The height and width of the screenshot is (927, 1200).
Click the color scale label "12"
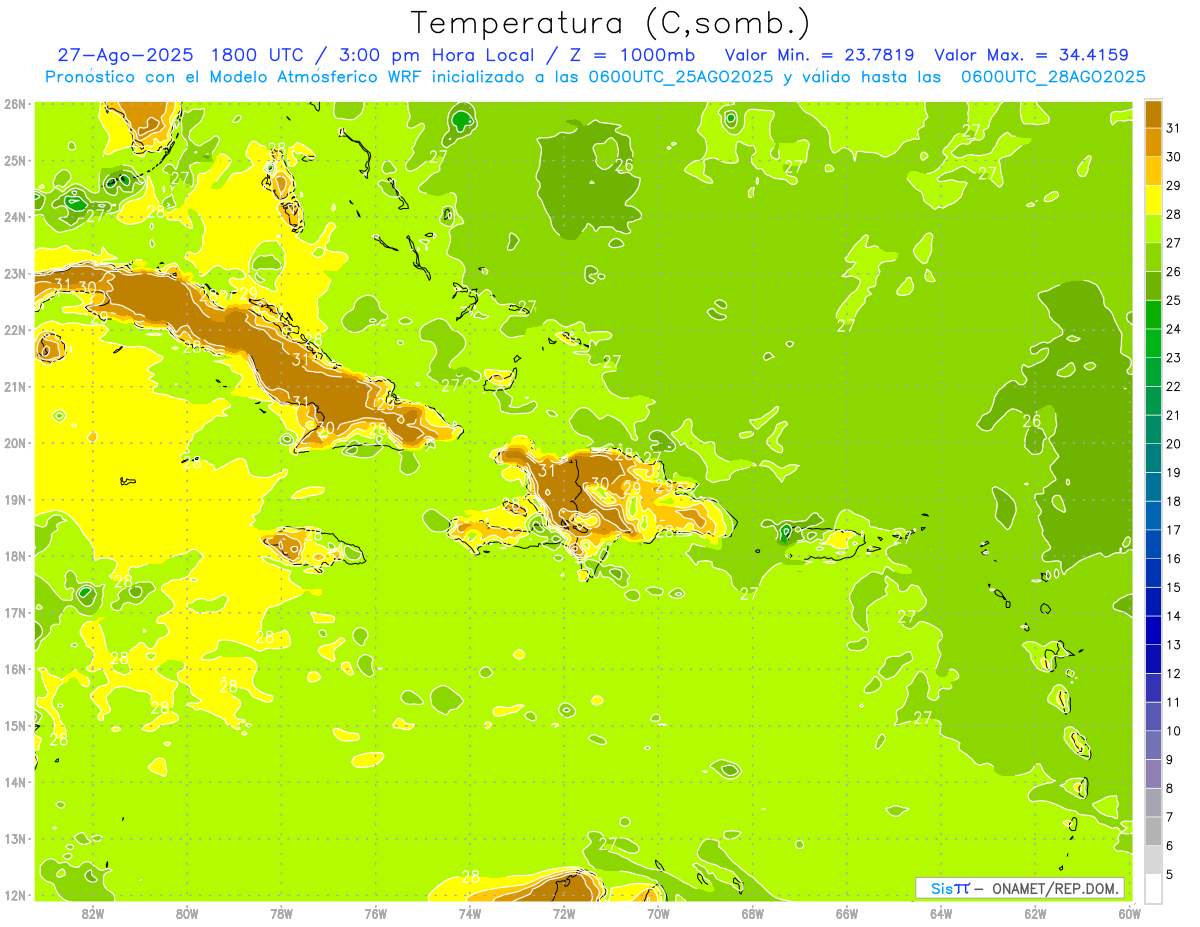[x=1174, y=673]
